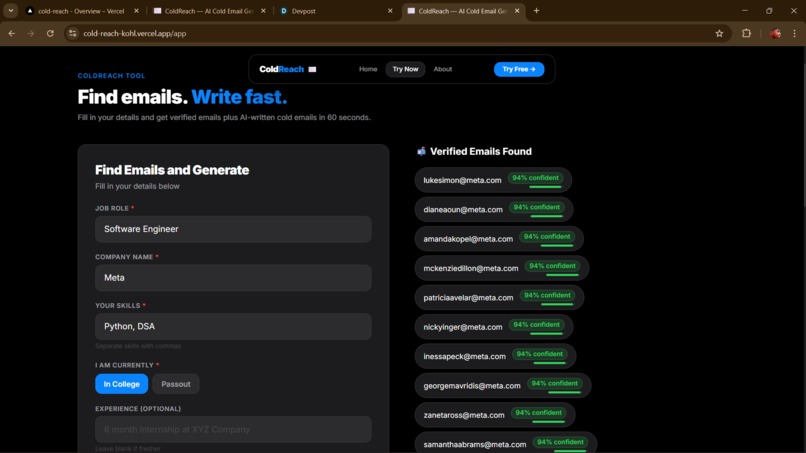The height and width of the screenshot is (453, 806).
Task: Close the second ColdReach tab
Action: coord(263,11)
